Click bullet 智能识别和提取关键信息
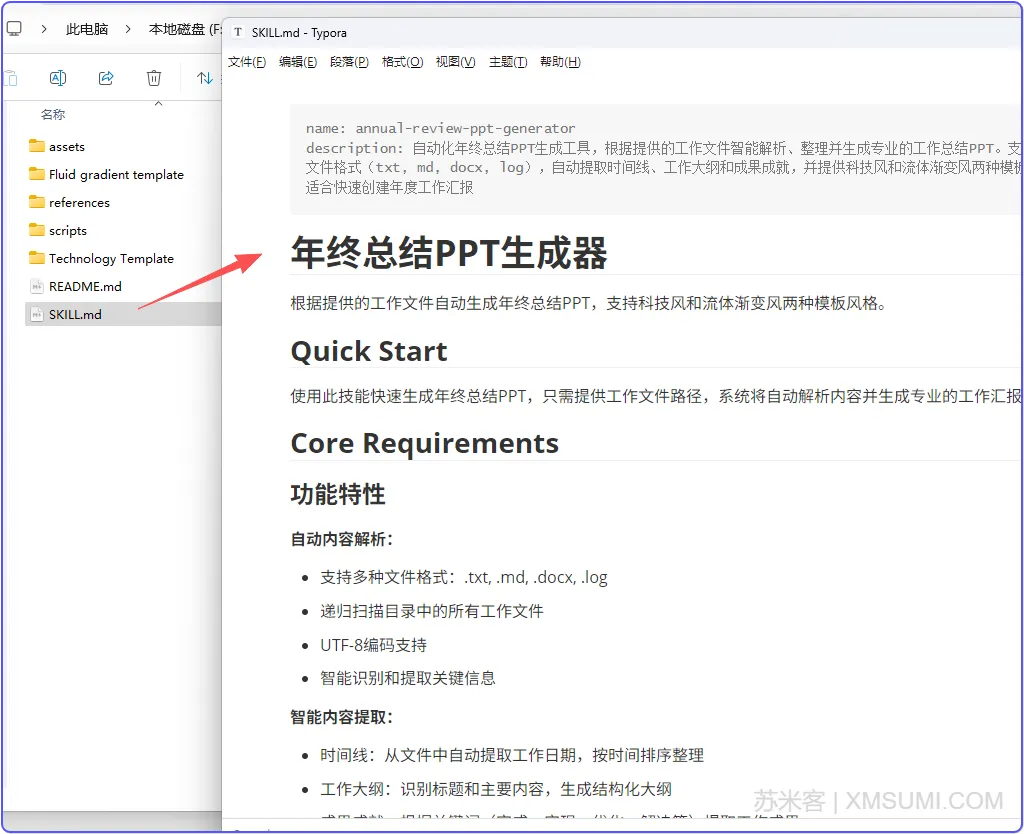 [x=408, y=679]
